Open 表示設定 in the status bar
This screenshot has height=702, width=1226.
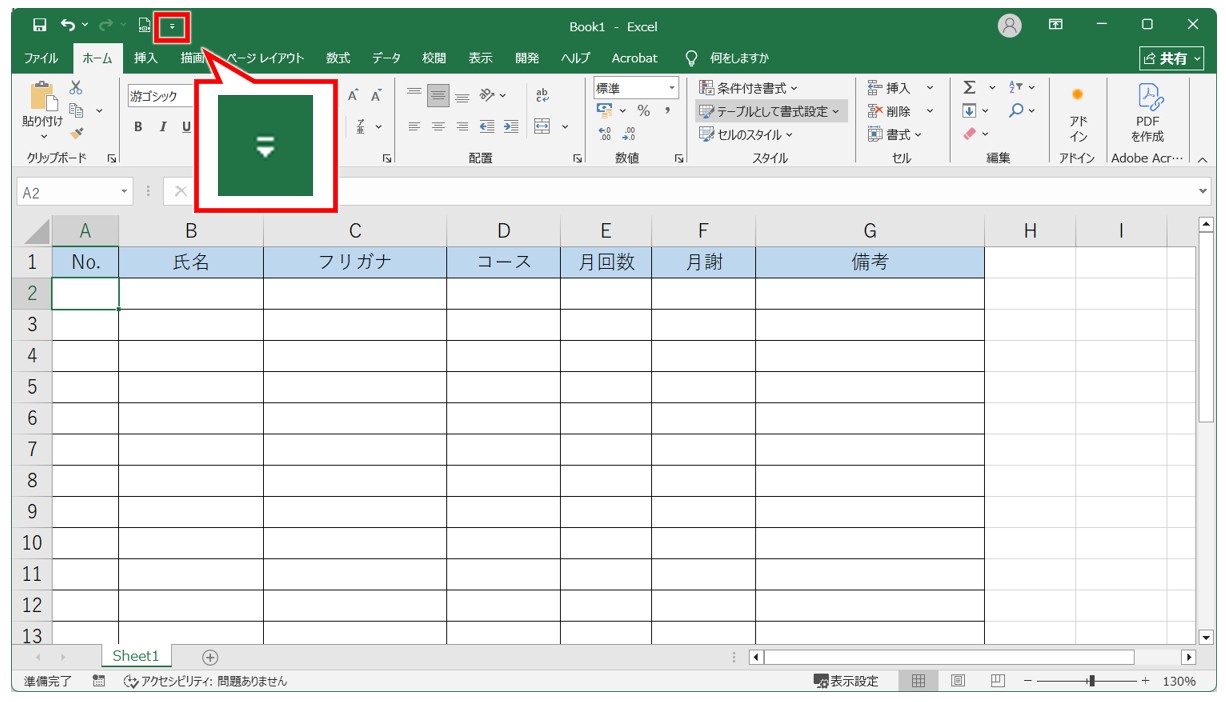pos(847,681)
